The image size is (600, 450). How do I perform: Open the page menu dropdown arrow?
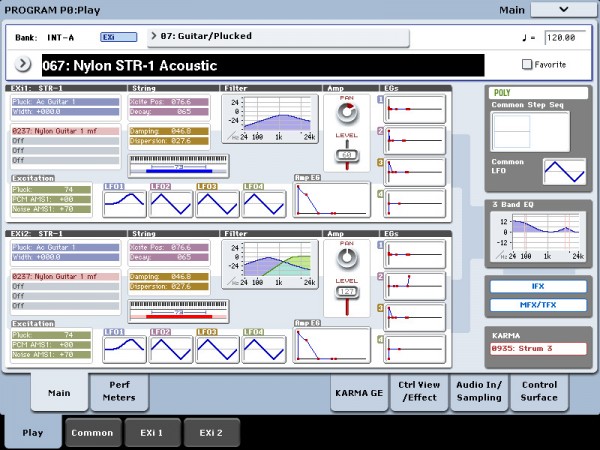[563, 10]
